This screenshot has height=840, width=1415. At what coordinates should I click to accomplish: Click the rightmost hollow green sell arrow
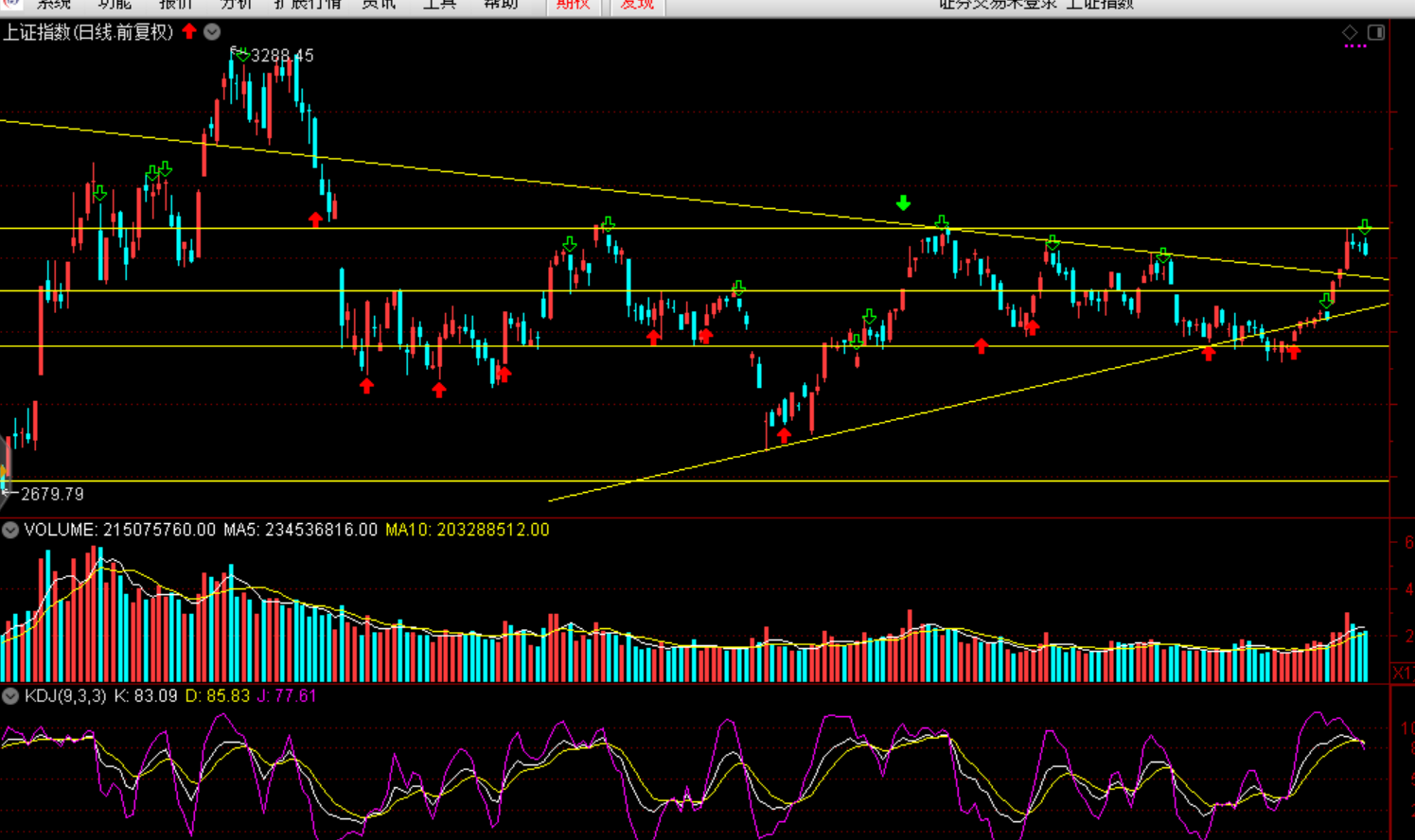coord(1364,227)
